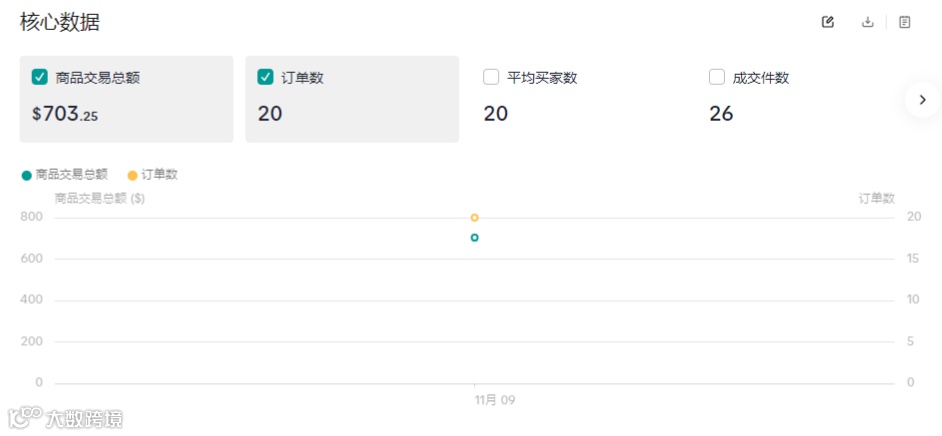Enable 成交件数 checkbox

click(x=717, y=77)
